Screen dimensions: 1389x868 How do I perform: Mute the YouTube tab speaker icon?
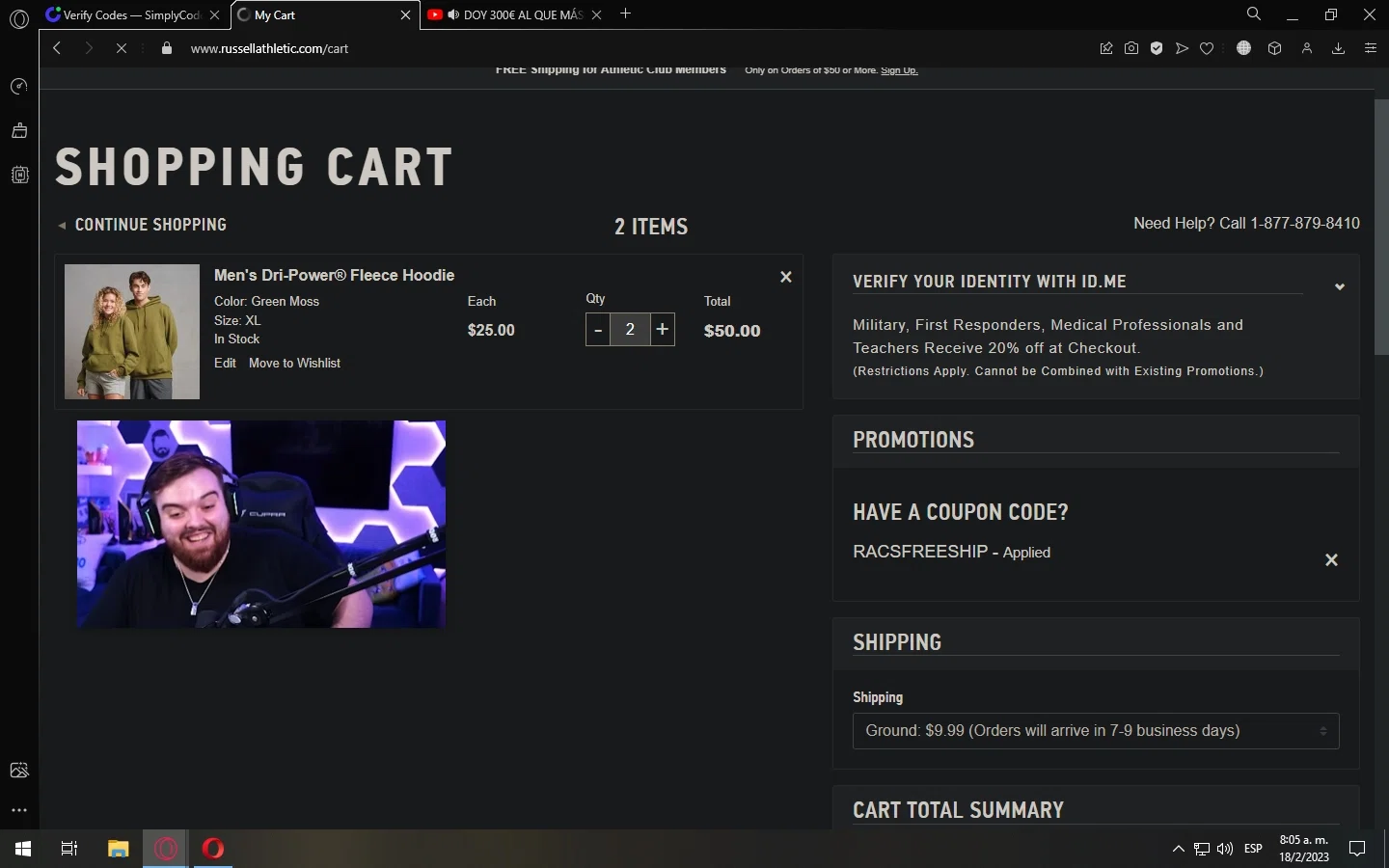pos(453,14)
